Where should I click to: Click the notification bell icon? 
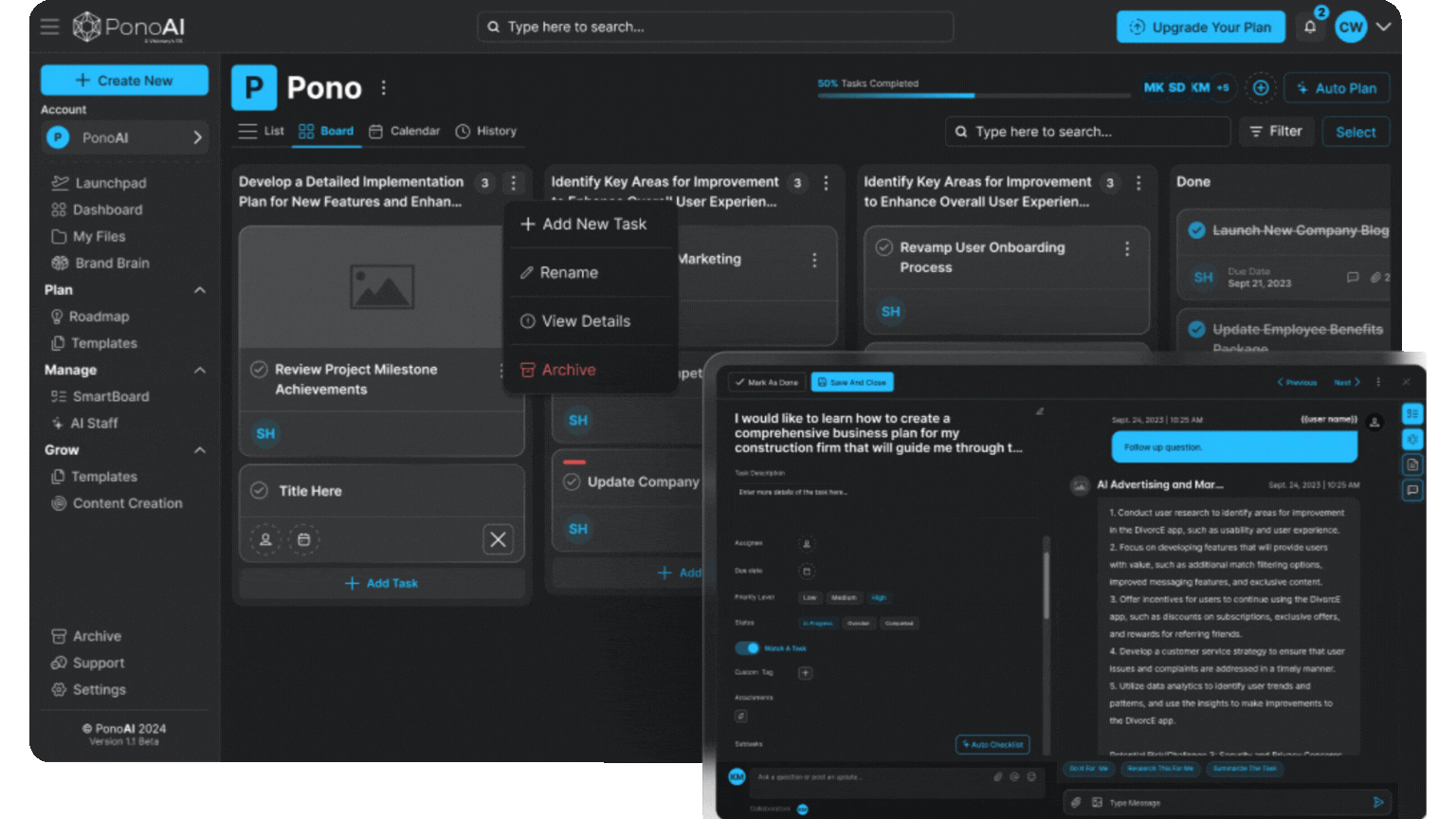[x=1310, y=27]
